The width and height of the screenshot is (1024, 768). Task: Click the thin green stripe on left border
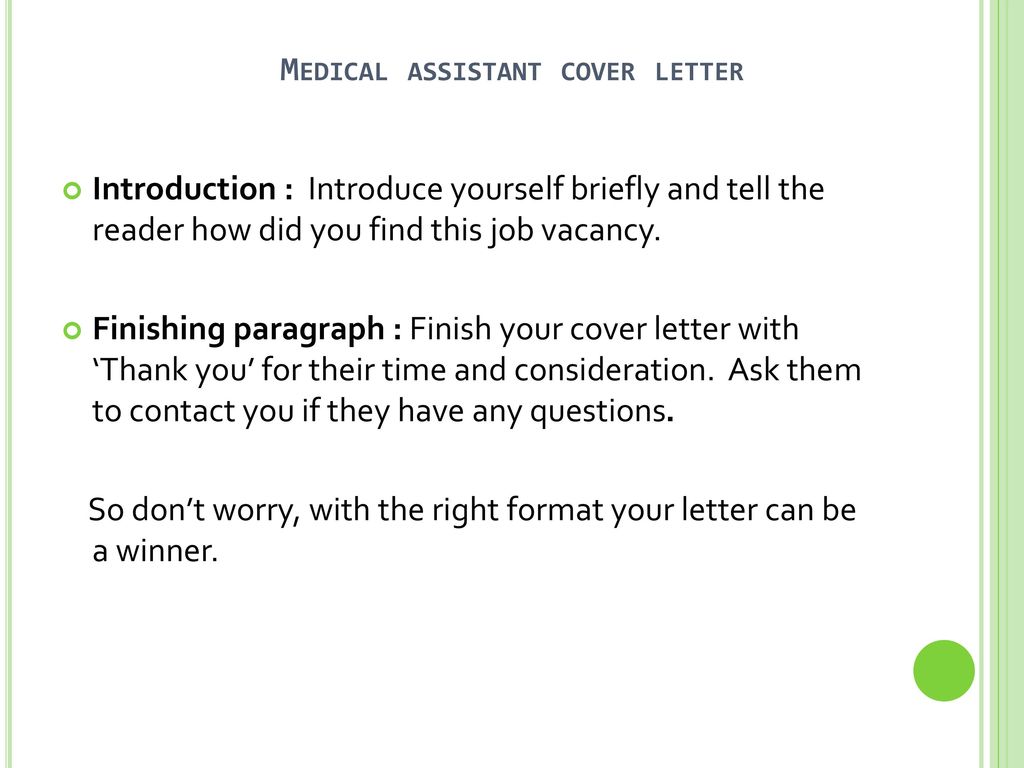[x=8, y=384]
